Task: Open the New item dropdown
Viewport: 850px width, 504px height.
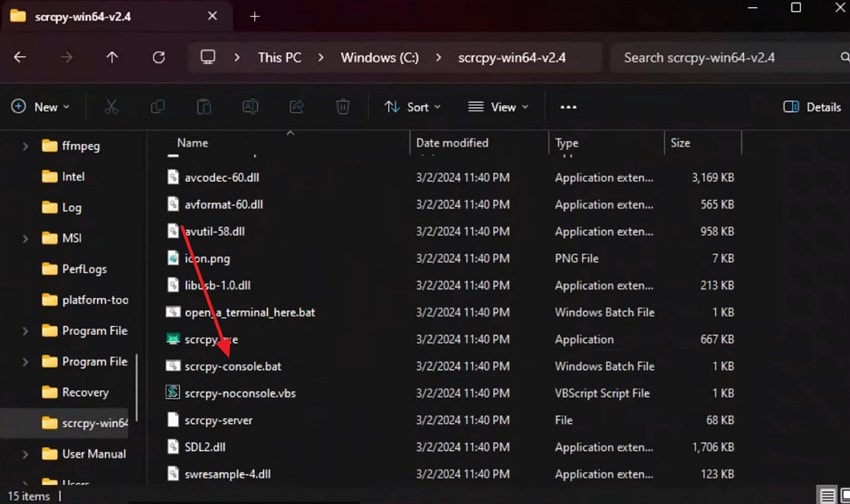Action: pos(41,107)
